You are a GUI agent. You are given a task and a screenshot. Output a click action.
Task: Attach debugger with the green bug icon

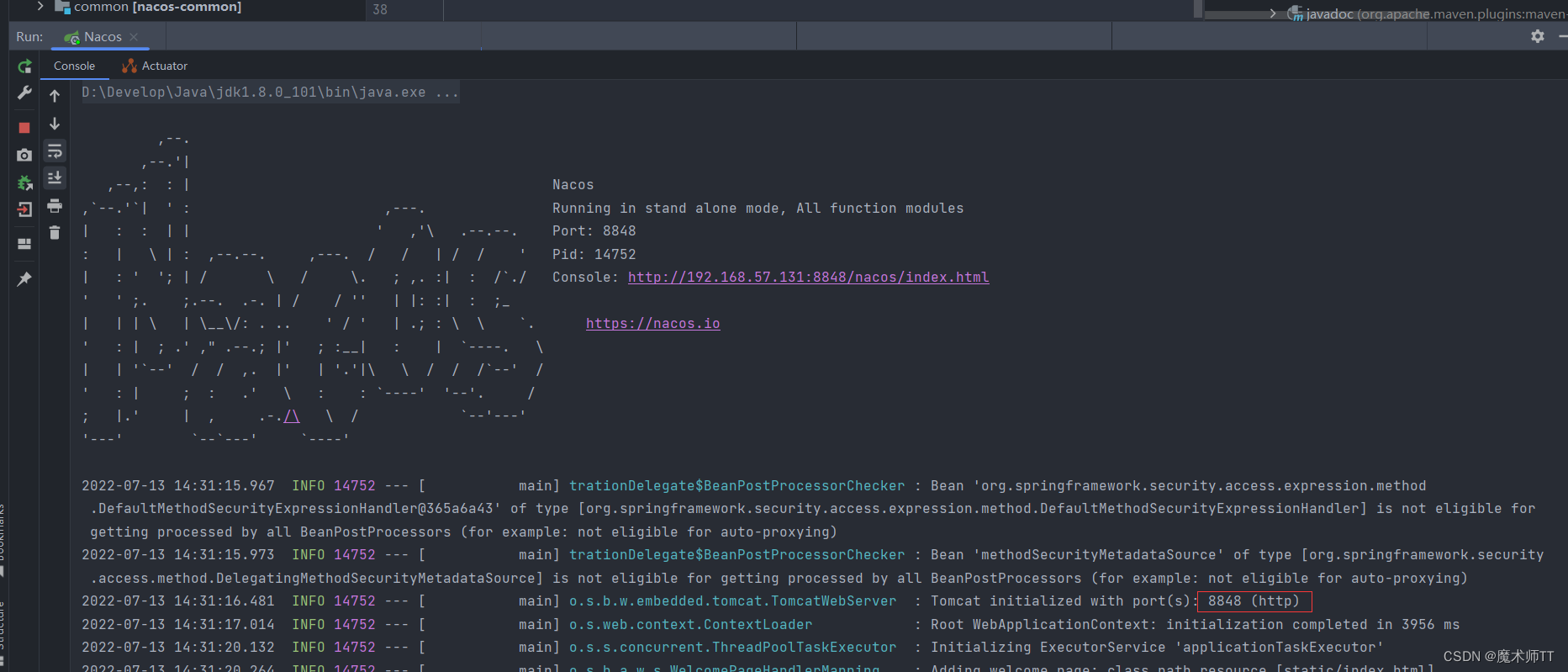coord(24,183)
